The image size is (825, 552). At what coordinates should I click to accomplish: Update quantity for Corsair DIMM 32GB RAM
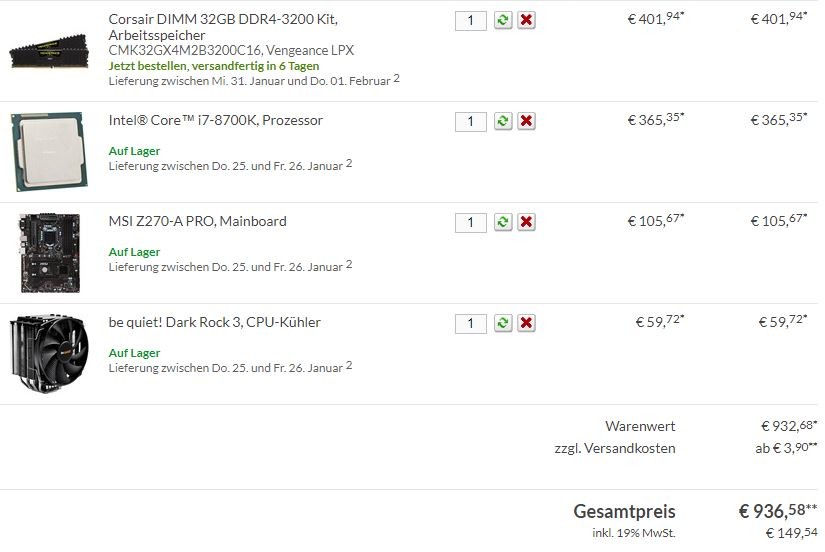pyautogui.click(x=503, y=21)
